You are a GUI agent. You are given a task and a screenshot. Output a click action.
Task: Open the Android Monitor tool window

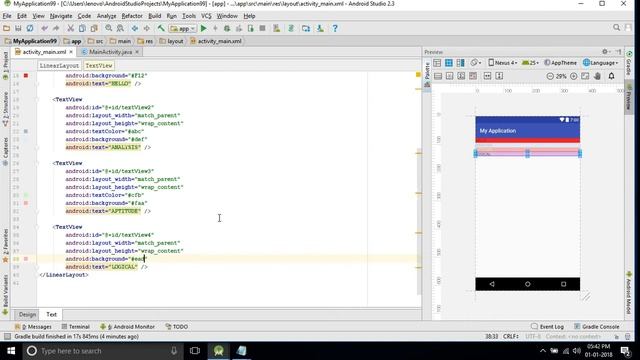[127, 327]
